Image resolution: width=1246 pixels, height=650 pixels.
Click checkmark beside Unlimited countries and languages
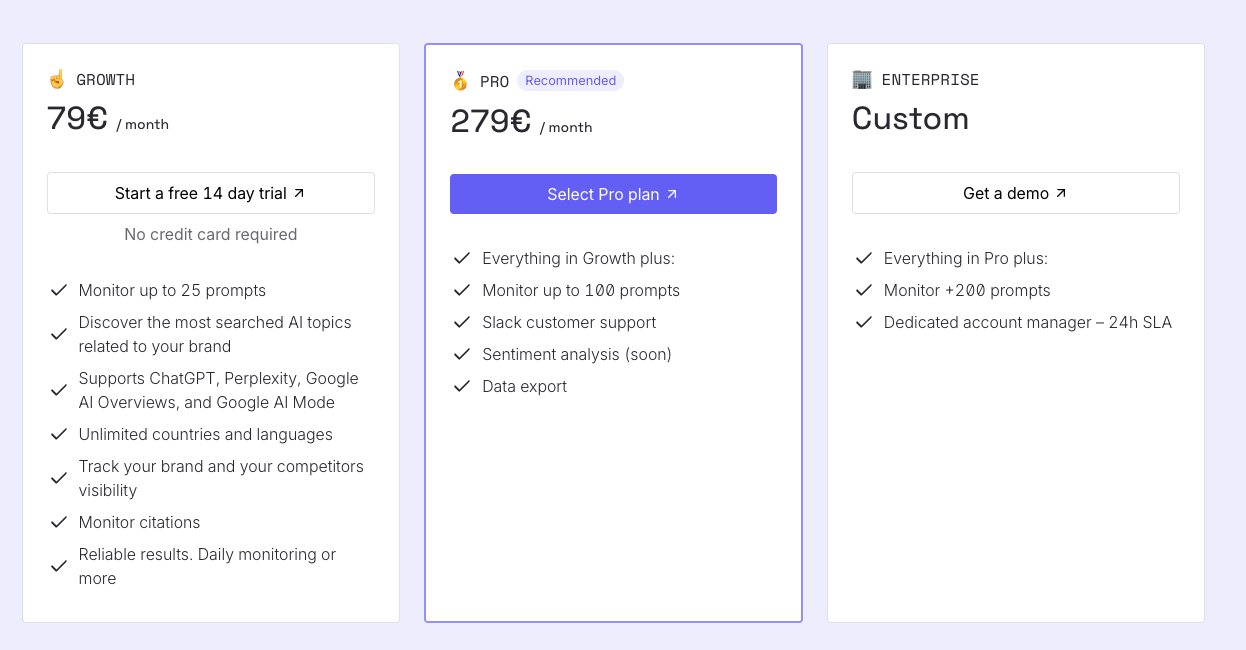(59, 434)
